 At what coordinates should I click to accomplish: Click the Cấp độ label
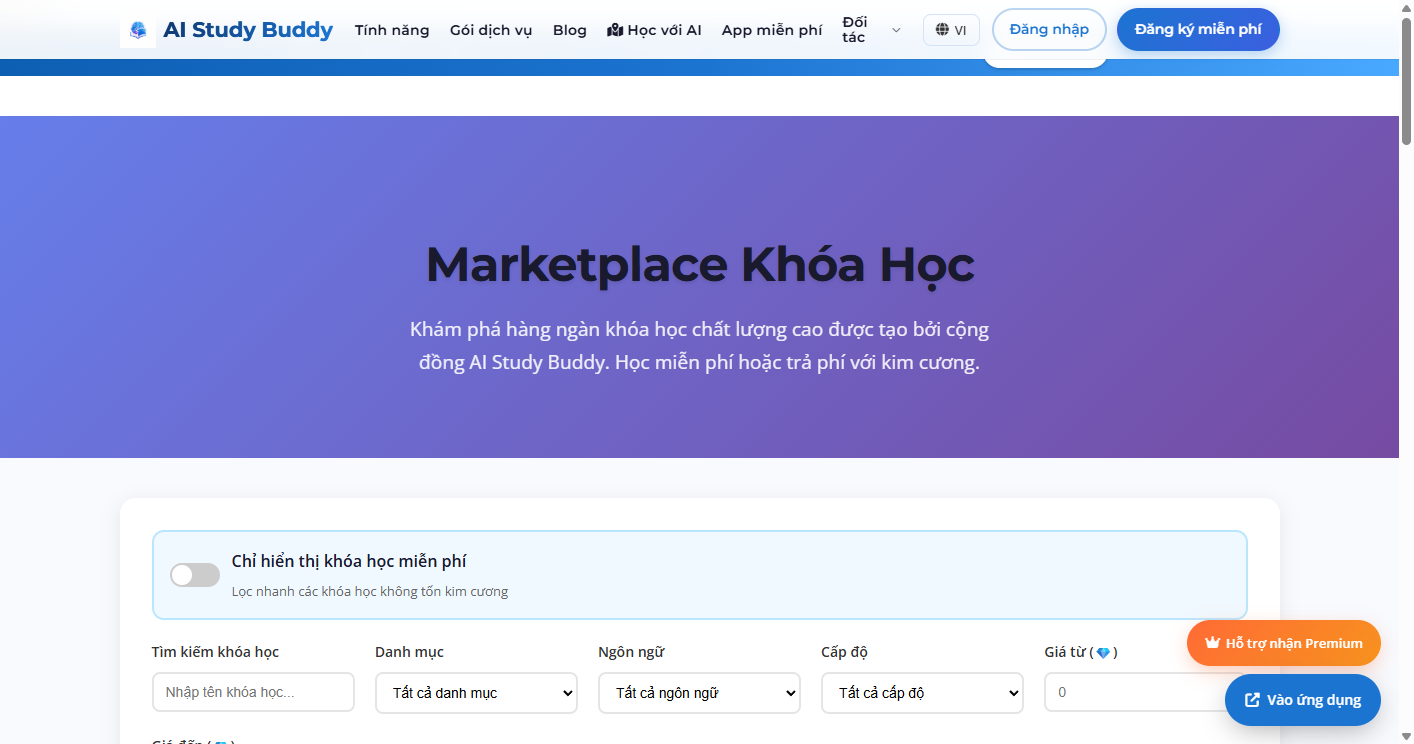click(x=844, y=652)
